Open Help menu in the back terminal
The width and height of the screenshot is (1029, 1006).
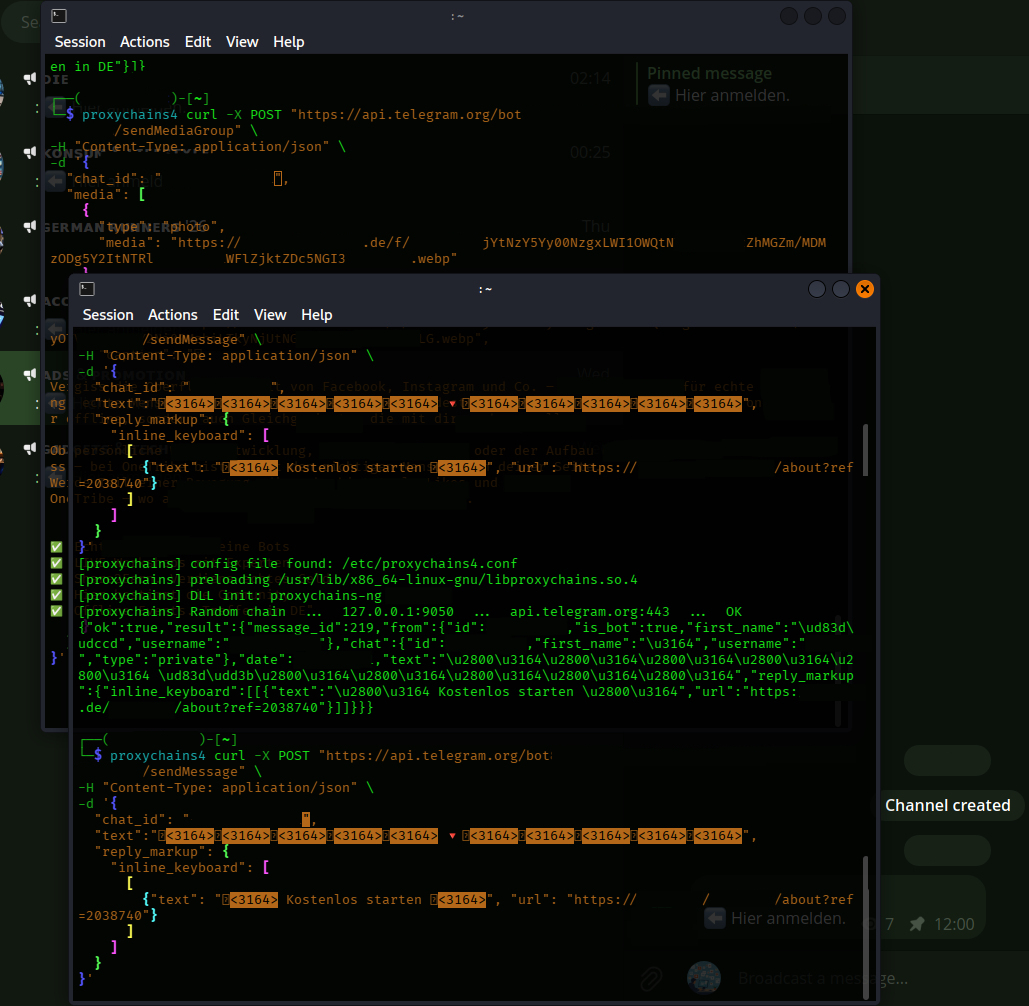(x=288, y=42)
